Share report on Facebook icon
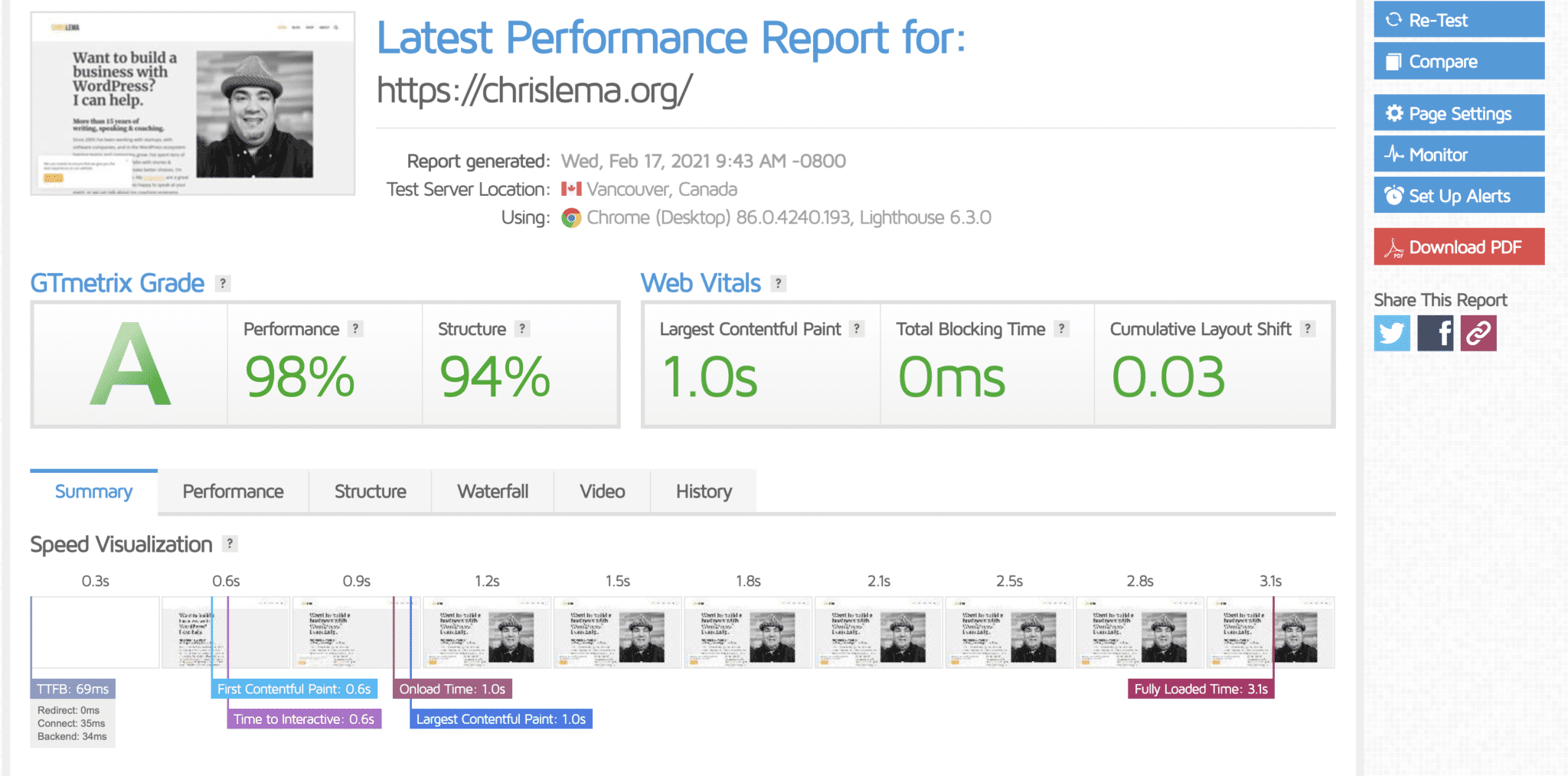Viewport: 1568px width, 776px height. [1435, 334]
